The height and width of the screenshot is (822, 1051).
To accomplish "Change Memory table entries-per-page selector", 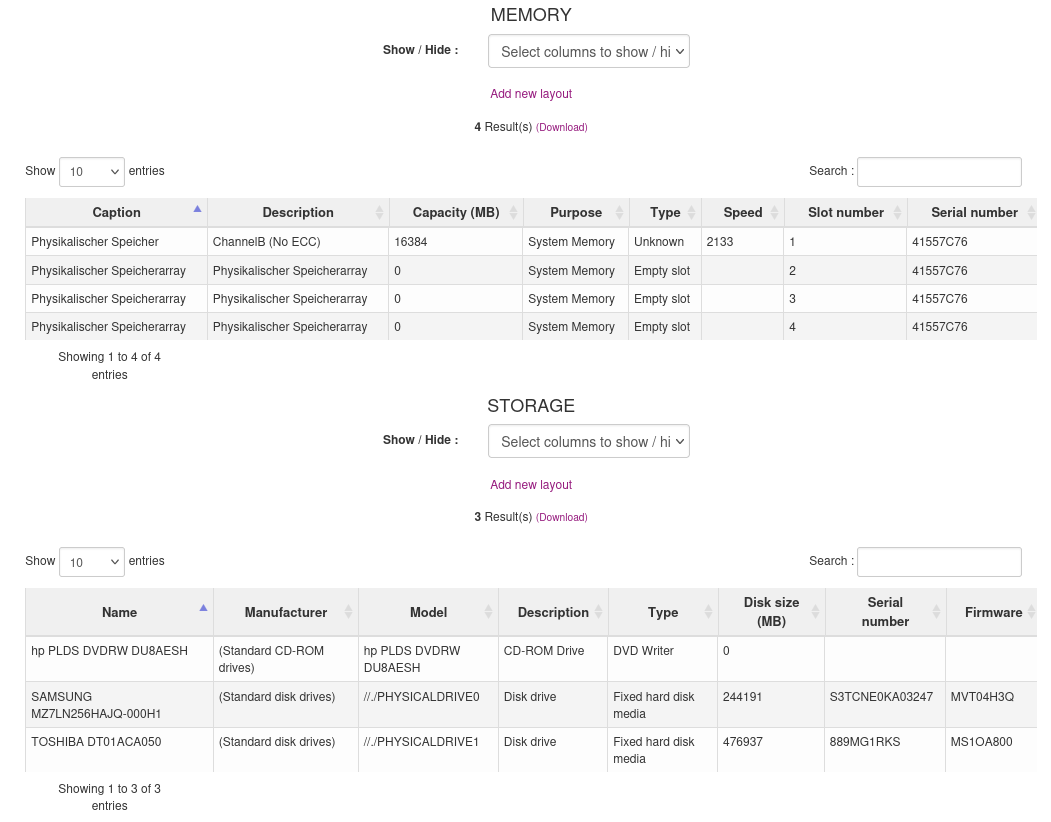I will (91, 172).
